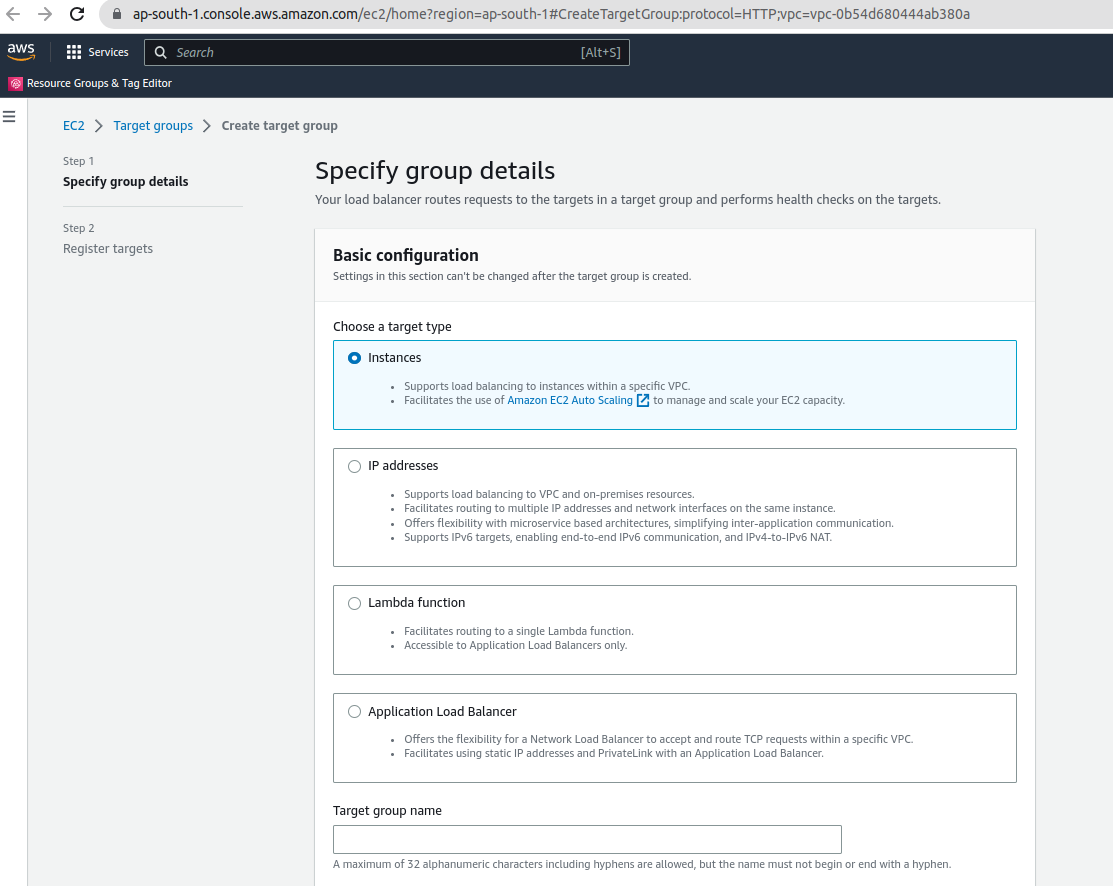
Task: Open the Services menu label
Action: point(108,53)
